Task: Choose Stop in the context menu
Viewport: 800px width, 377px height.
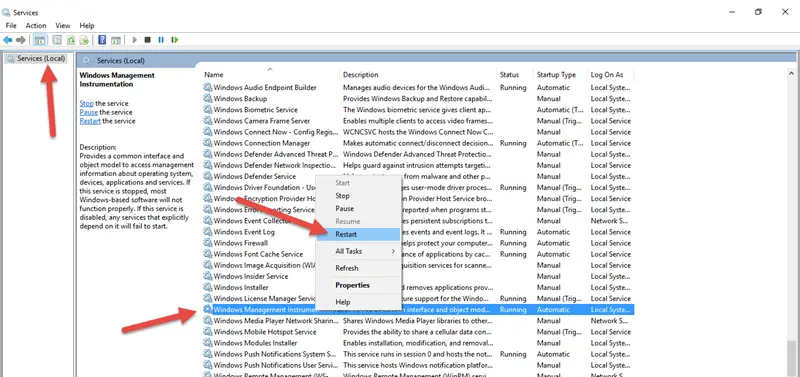Action: click(358, 196)
